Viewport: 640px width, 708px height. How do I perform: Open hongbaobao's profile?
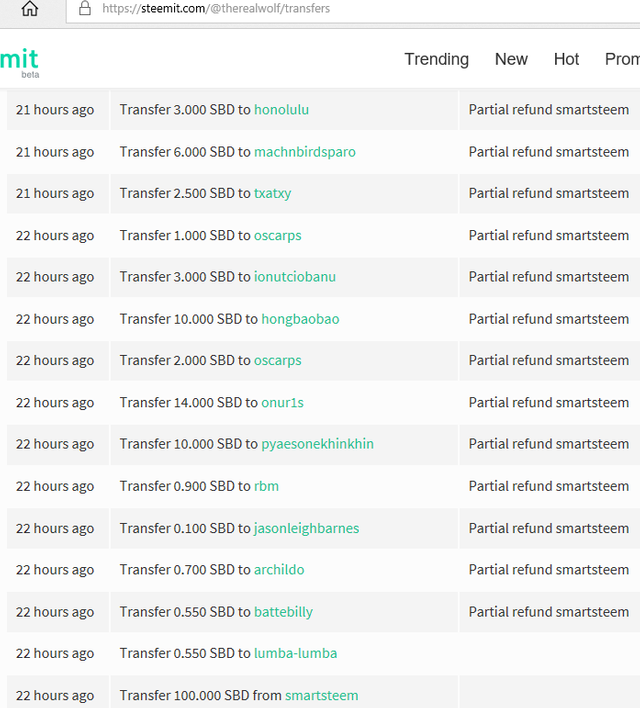click(x=300, y=319)
